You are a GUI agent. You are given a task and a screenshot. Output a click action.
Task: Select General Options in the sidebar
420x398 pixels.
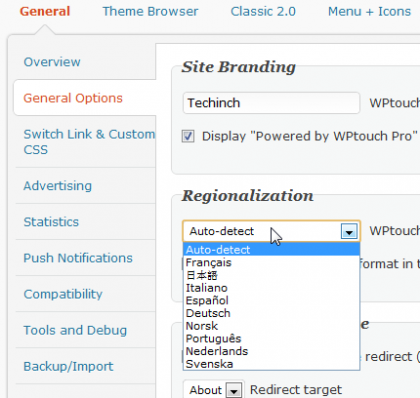tap(73, 98)
